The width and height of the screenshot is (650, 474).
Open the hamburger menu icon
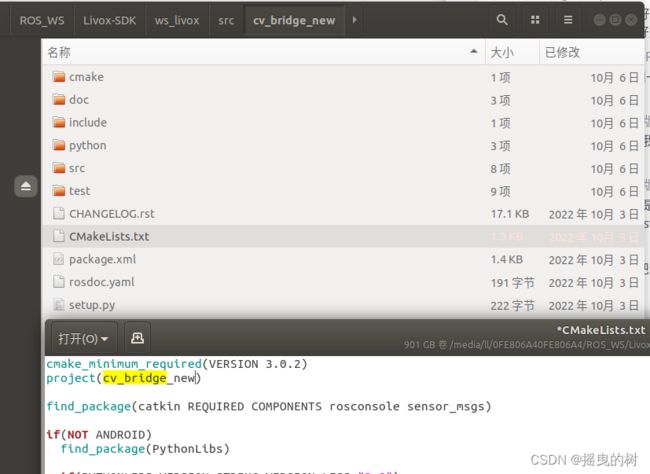click(568, 19)
